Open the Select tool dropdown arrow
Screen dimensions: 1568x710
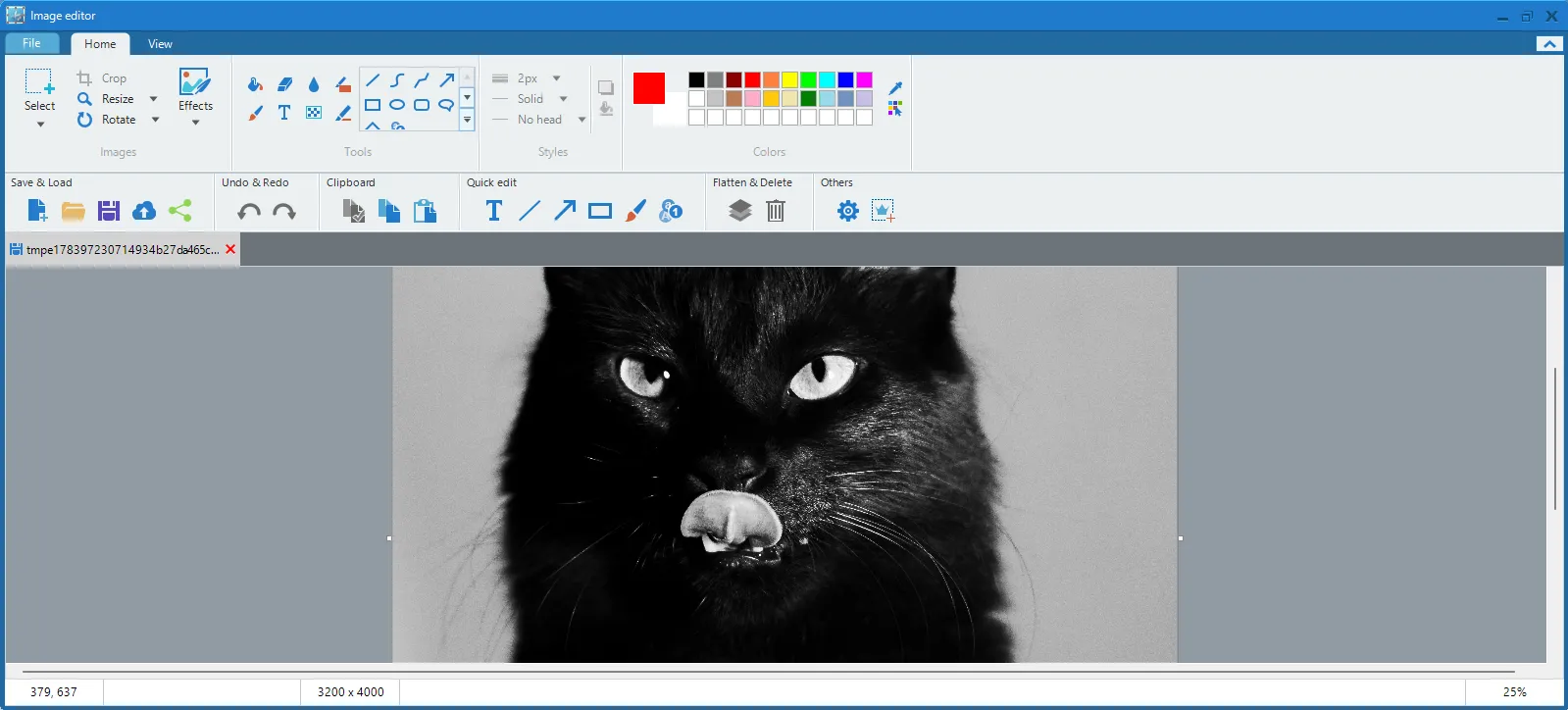(x=40, y=125)
